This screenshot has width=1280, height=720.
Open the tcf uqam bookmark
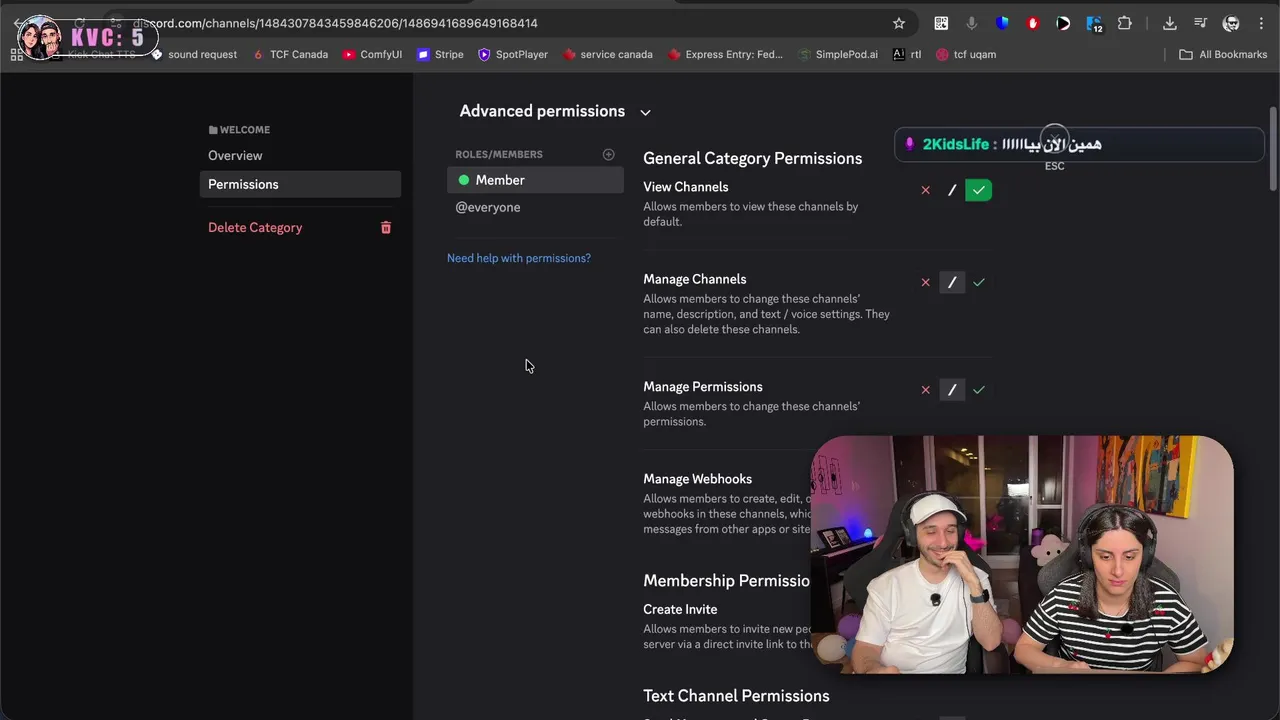966,54
